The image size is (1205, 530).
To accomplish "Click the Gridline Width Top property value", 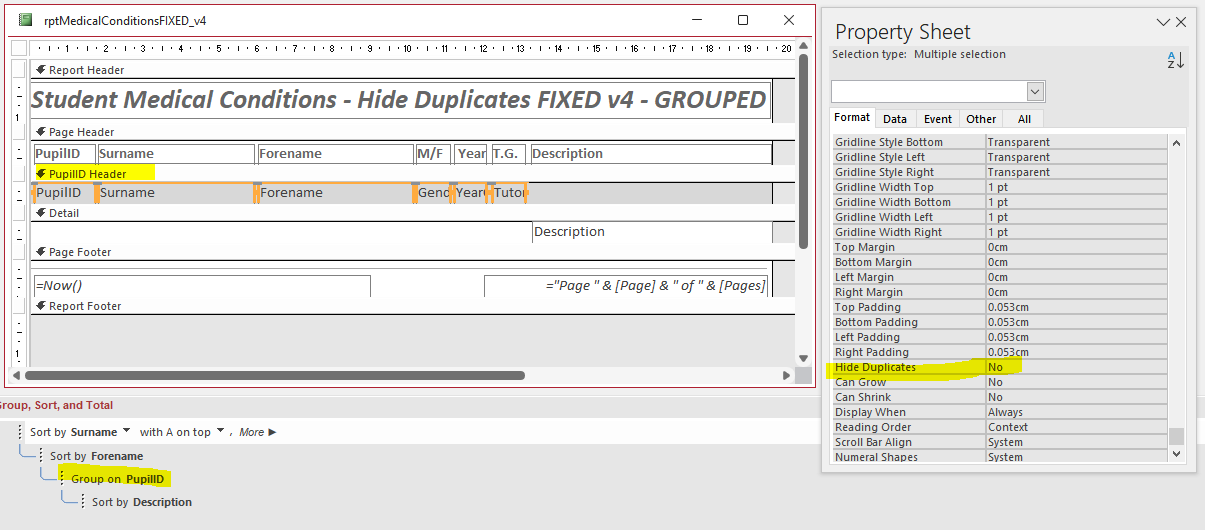I will (1076, 188).
